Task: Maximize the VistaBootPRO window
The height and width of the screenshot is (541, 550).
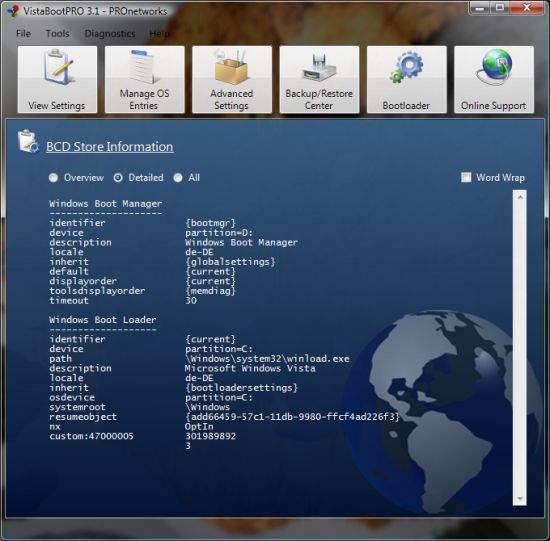Action: point(500,8)
